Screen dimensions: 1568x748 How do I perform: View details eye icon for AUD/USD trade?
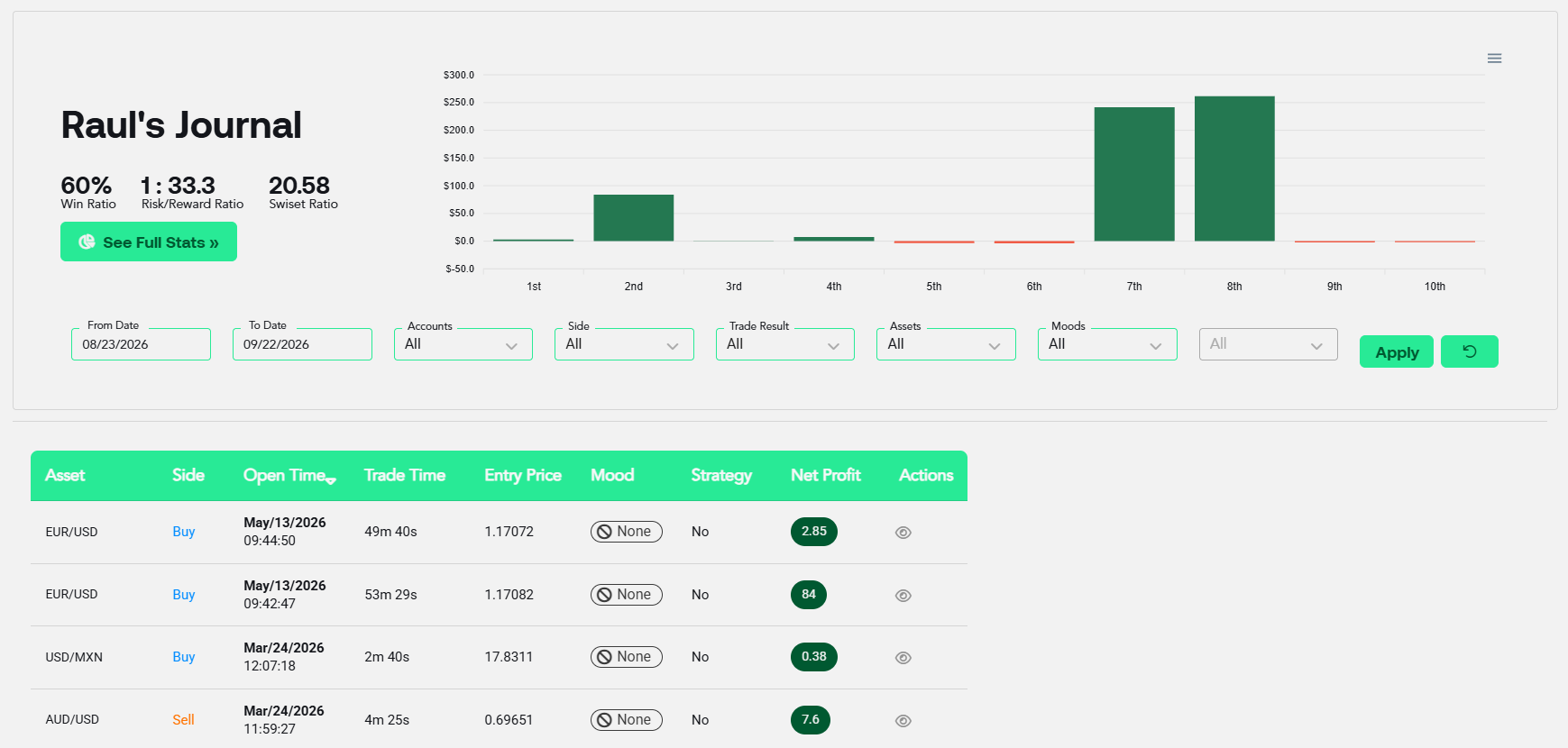pyautogui.click(x=903, y=721)
